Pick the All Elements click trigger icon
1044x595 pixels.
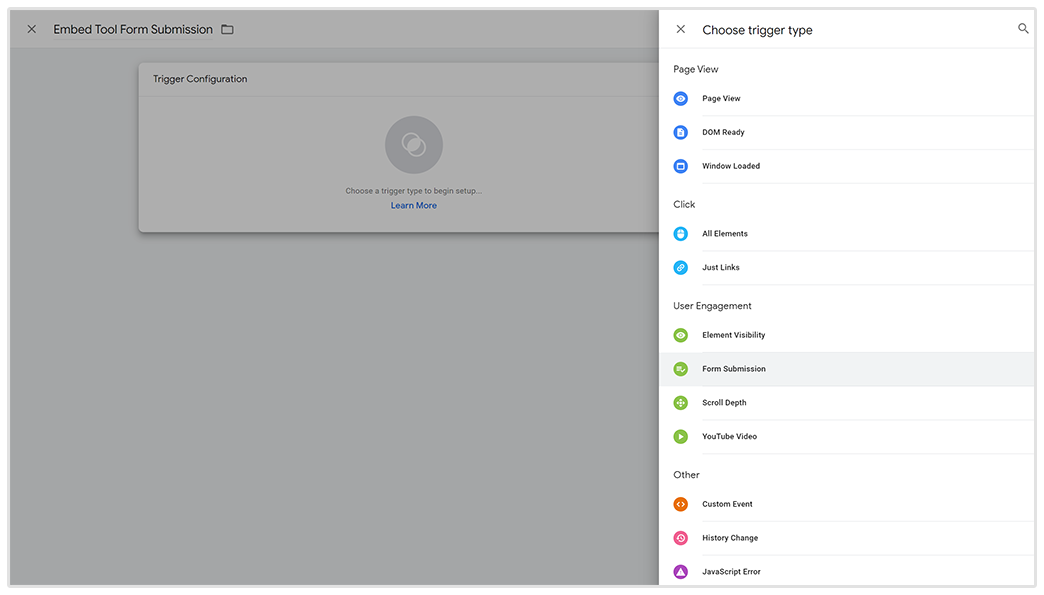click(681, 234)
